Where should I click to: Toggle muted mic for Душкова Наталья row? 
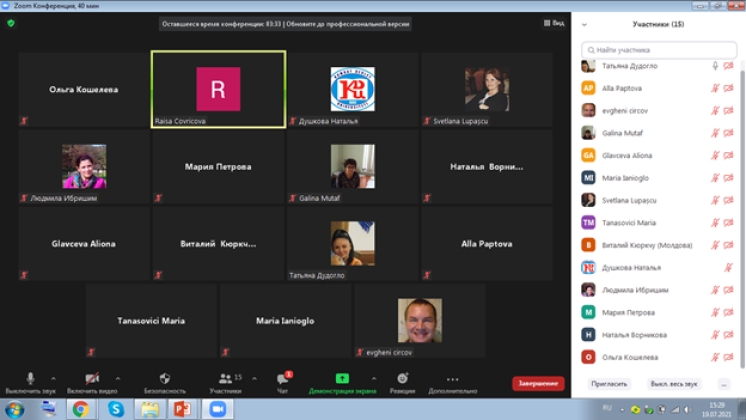click(x=728, y=268)
